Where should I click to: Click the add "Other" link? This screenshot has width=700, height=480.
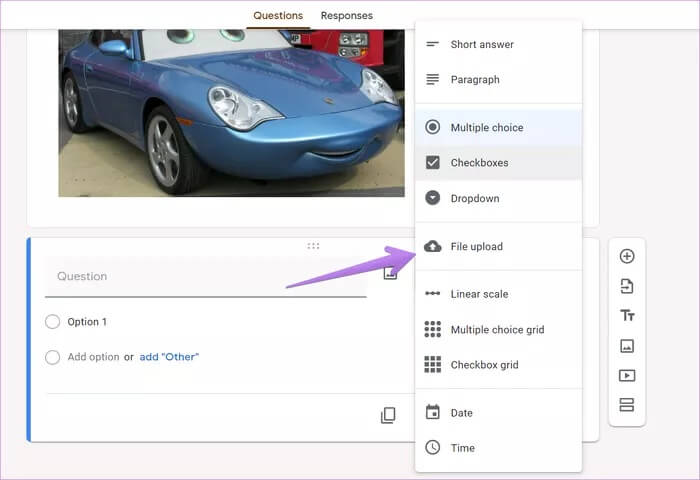point(169,357)
